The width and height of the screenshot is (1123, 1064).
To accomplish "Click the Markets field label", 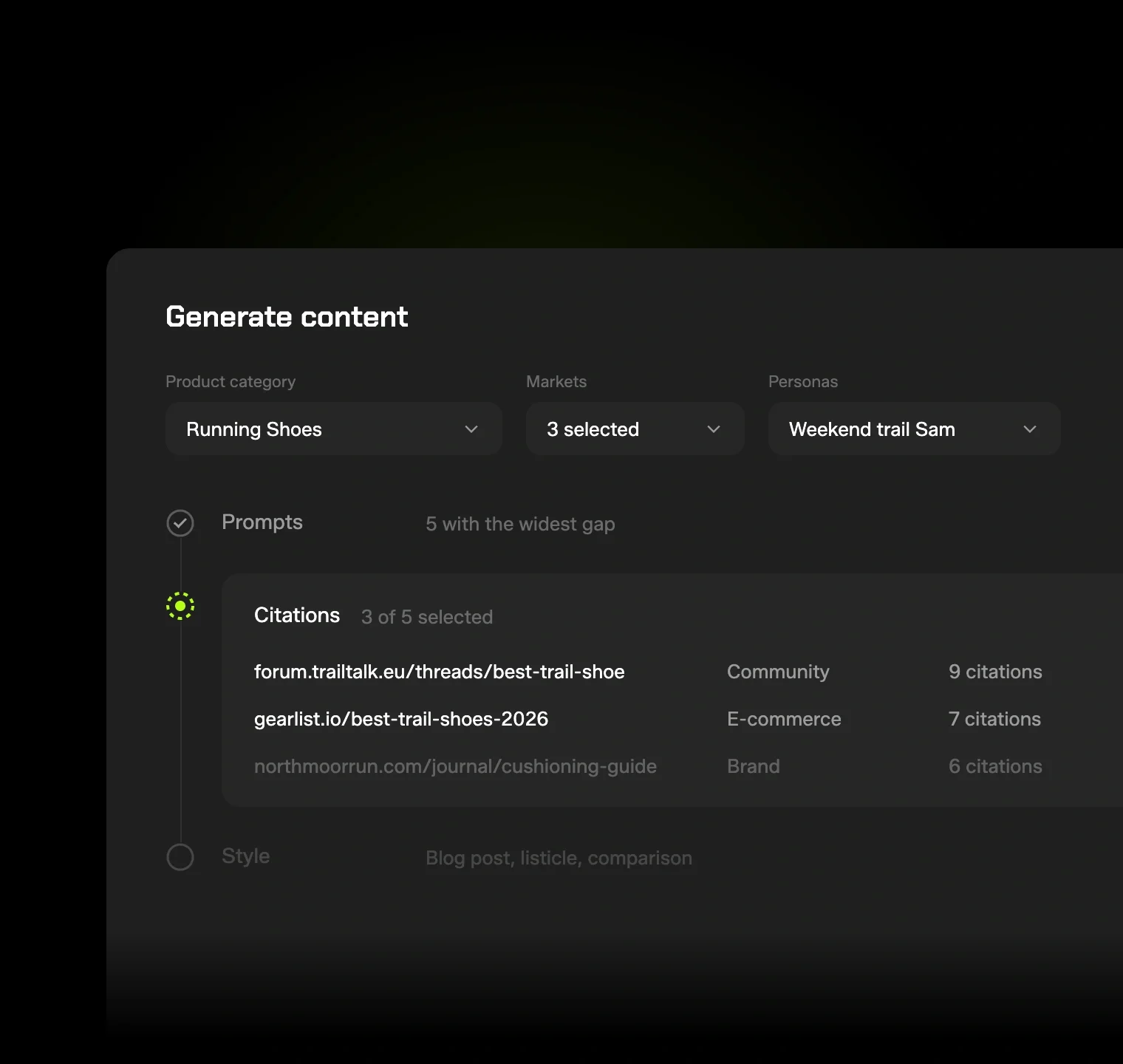I will pos(556,381).
